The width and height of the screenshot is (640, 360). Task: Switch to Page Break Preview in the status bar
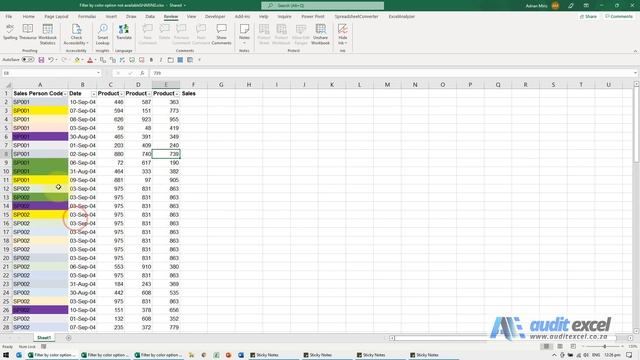click(x=573, y=347)
